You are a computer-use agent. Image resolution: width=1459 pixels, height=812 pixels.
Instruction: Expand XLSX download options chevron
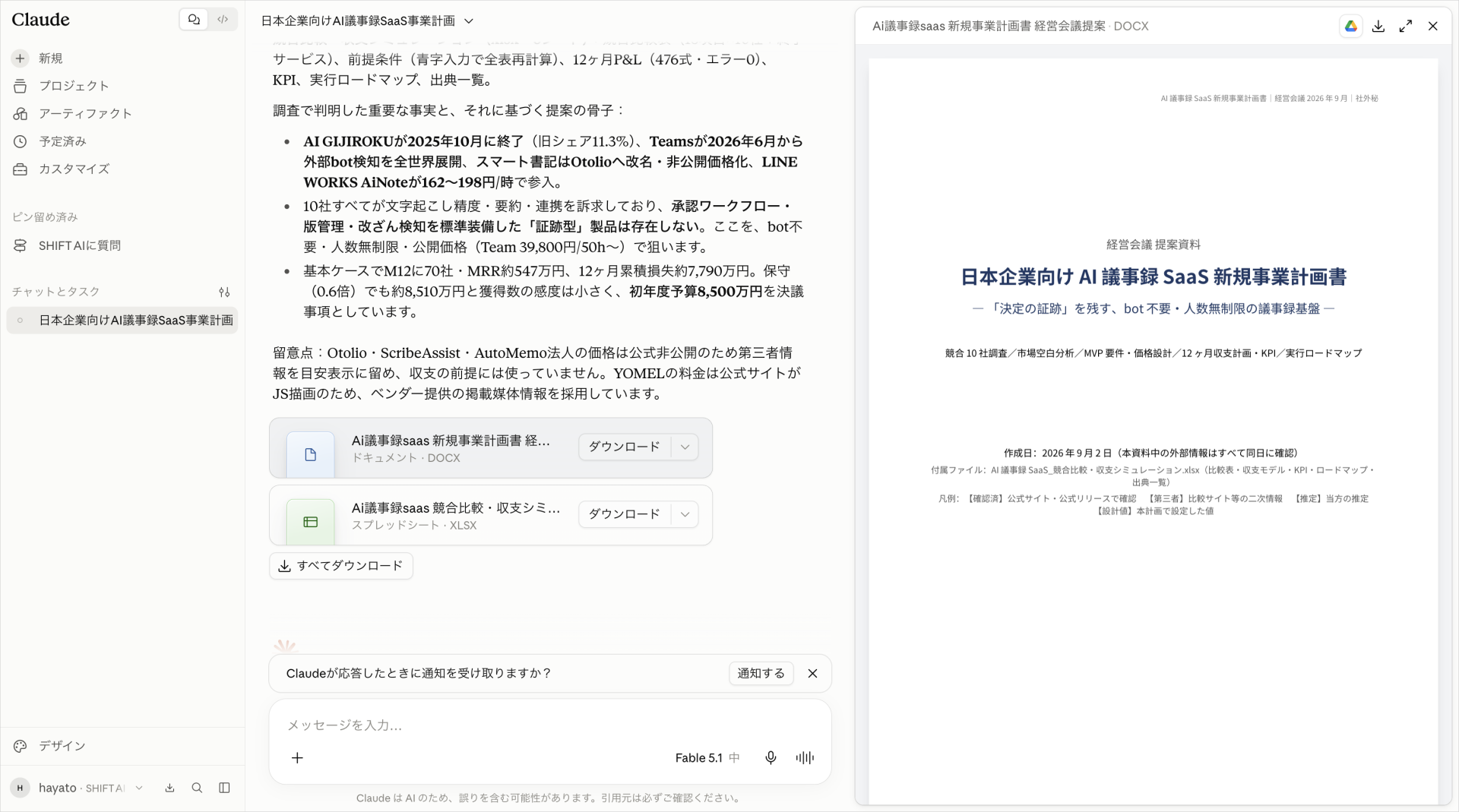coord(685,514)
